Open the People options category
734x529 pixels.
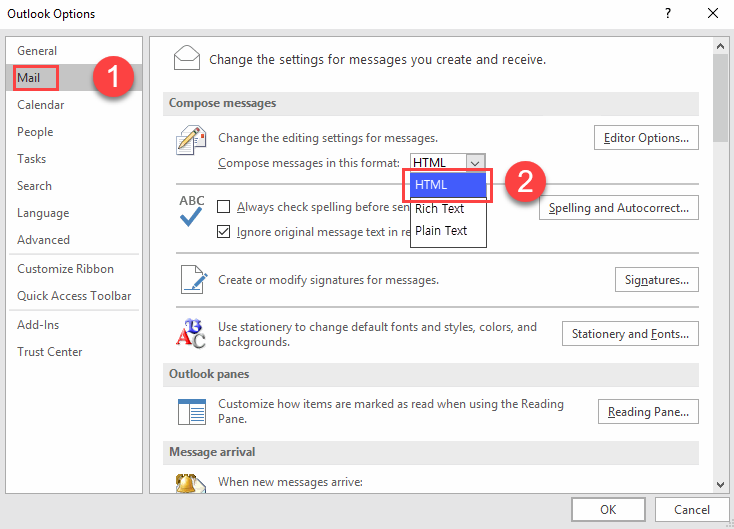74,132
